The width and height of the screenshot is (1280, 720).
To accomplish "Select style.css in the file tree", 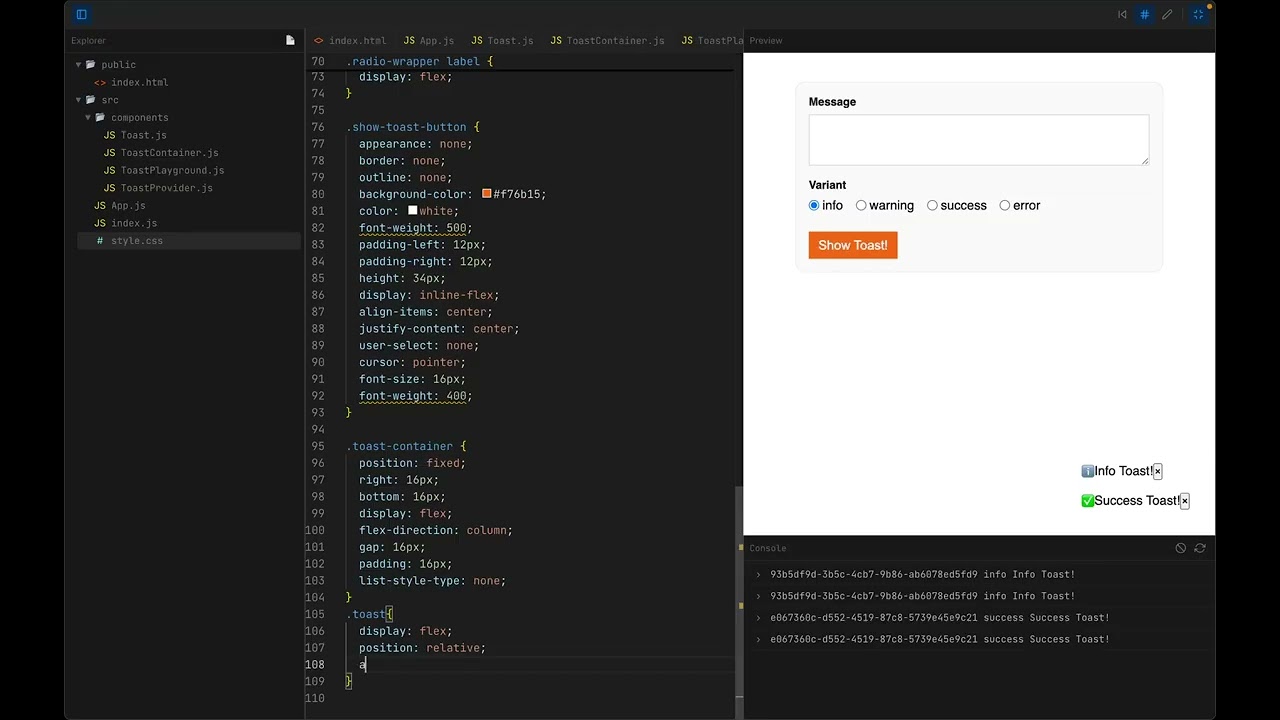I will [137, 241].
